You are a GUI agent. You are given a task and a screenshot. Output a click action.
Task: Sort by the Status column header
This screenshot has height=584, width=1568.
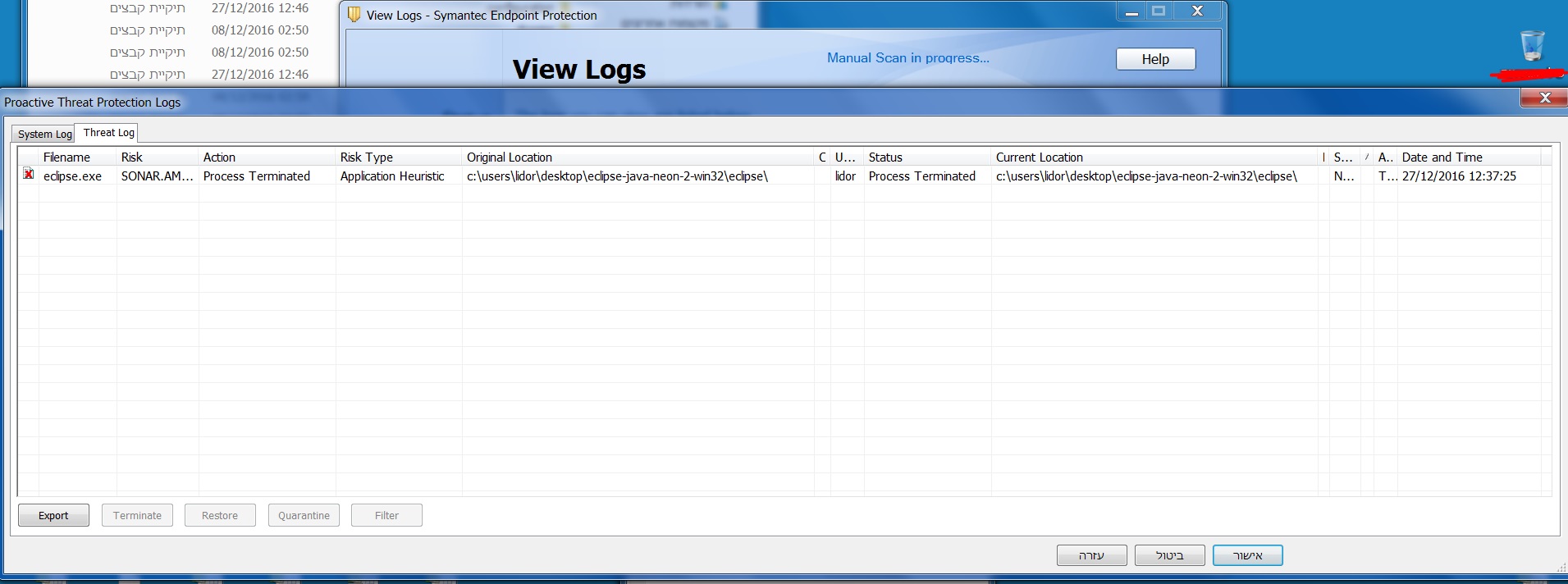coord(927,157)
